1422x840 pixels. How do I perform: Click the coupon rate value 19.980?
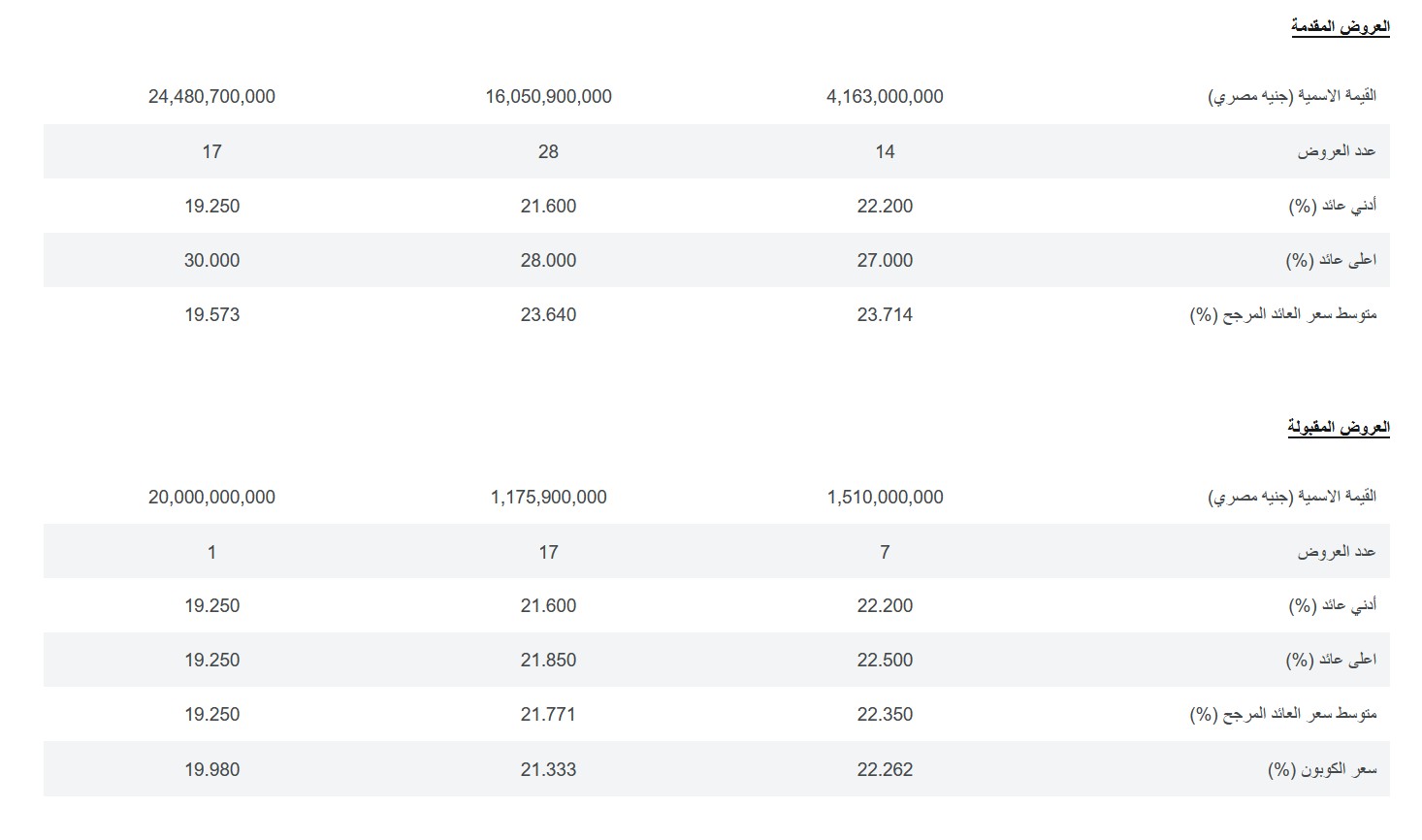coord(211,769)
